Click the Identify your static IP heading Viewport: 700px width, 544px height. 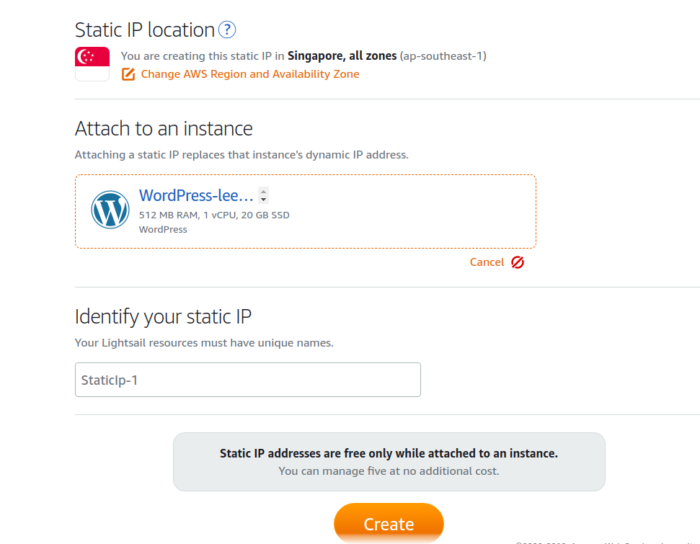click(x=163, y=317)
